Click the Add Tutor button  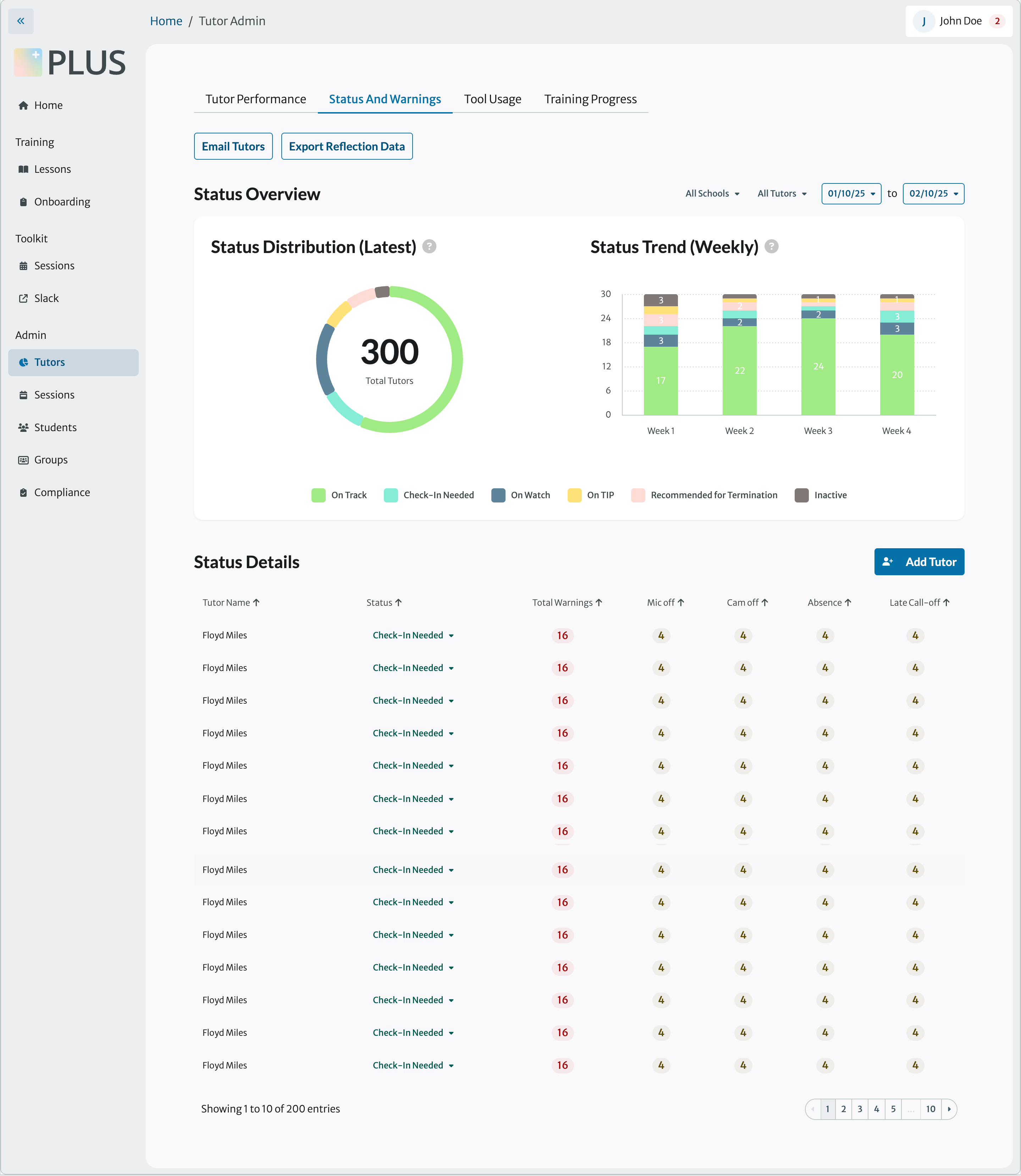pyautogui.click(x=919, y=562)
